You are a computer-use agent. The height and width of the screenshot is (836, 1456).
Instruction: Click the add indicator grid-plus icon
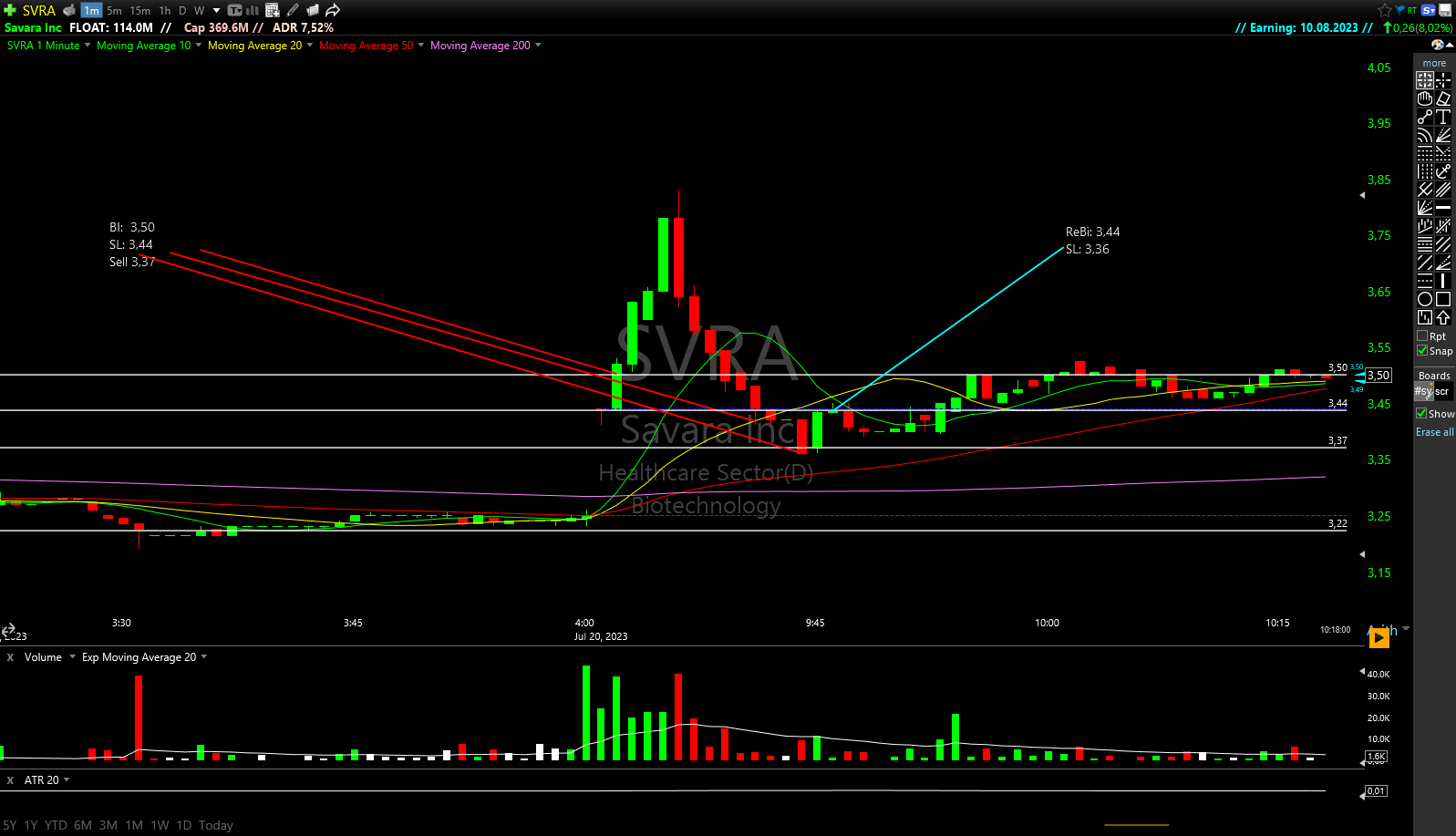click(x=272, y=10)
